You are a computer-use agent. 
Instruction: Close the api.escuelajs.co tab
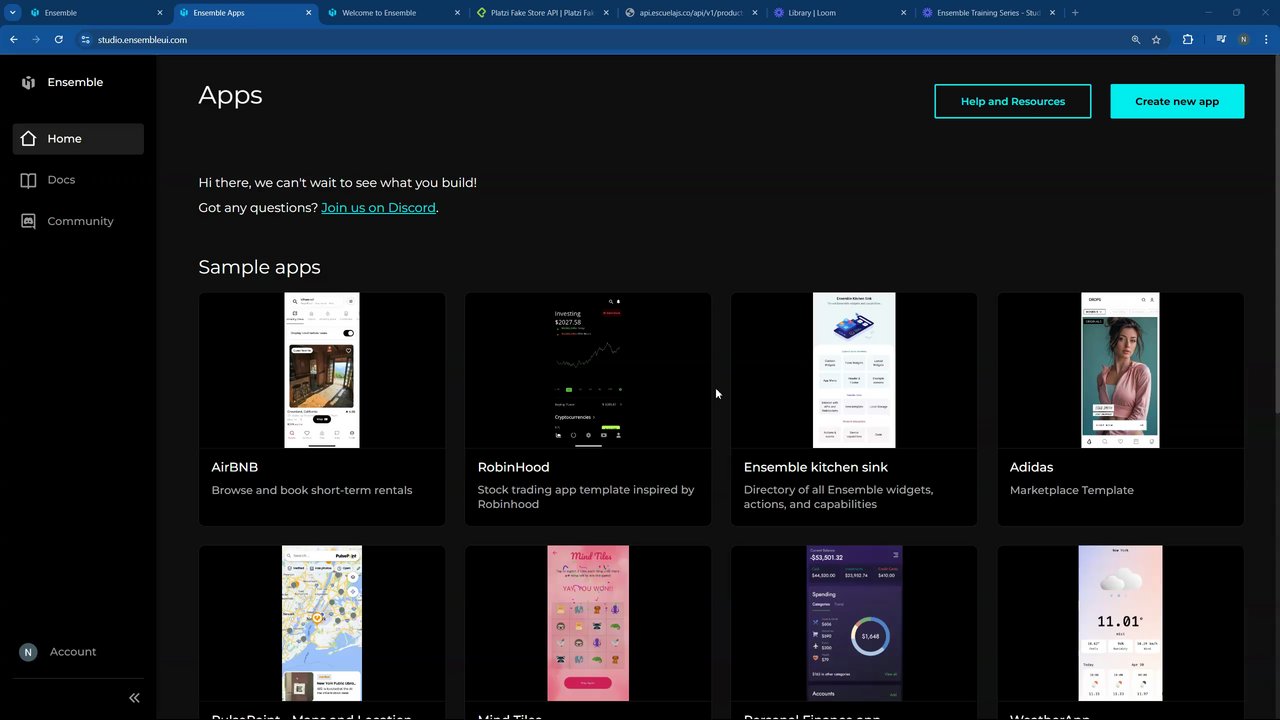(754, 13)
